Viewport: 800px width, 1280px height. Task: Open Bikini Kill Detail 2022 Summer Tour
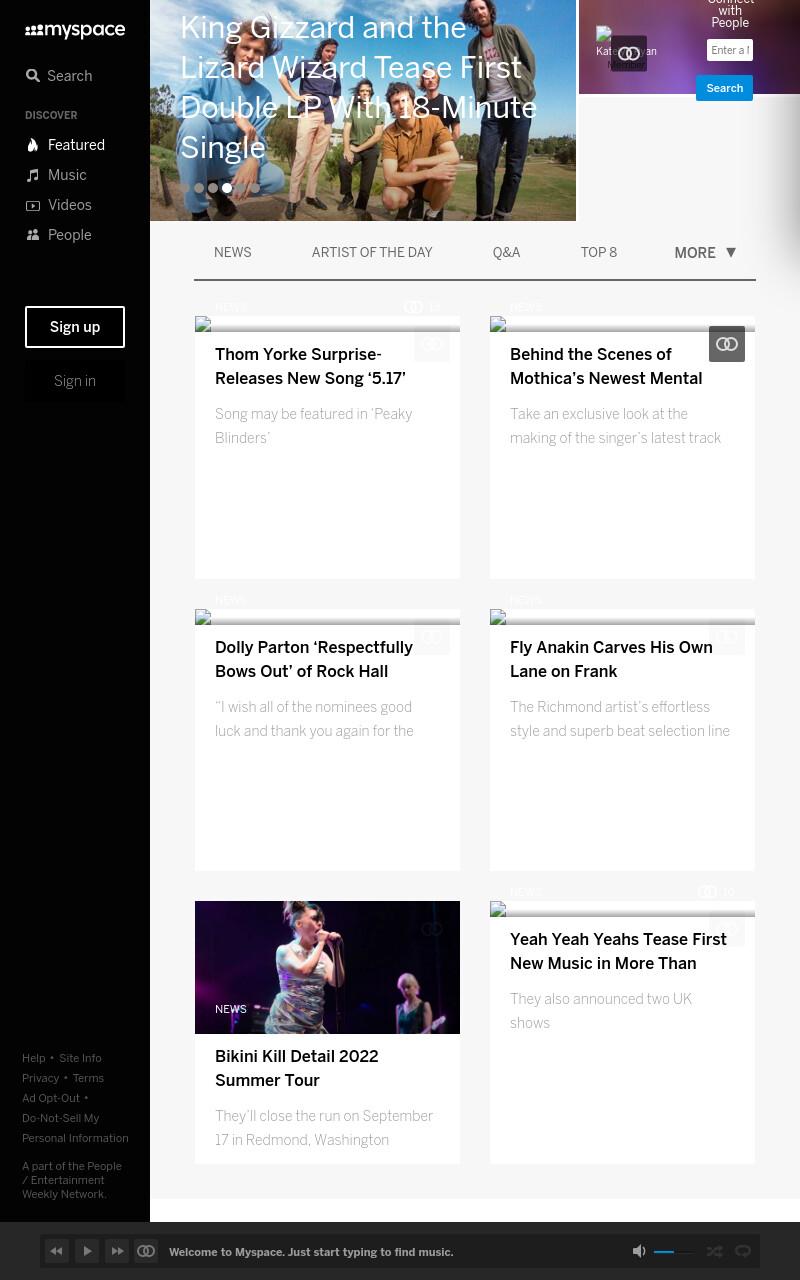(297, 1069)
